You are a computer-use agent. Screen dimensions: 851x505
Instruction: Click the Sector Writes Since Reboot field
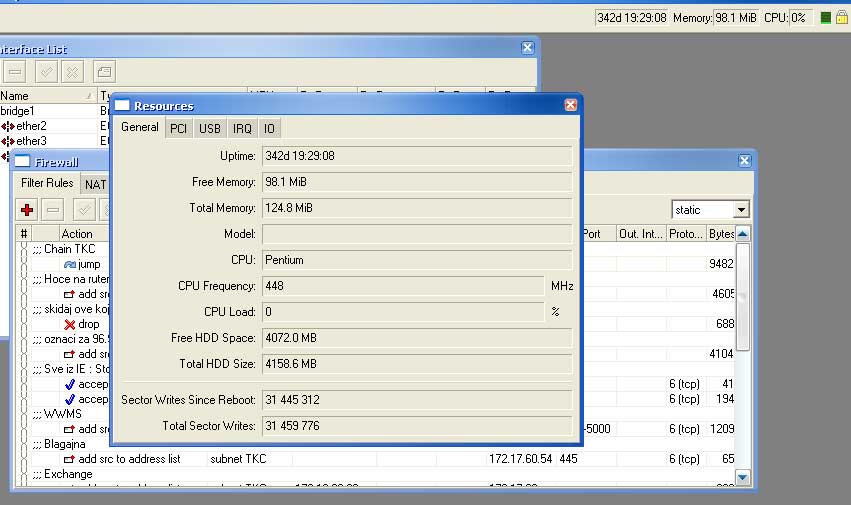click(x=417, y=400)
